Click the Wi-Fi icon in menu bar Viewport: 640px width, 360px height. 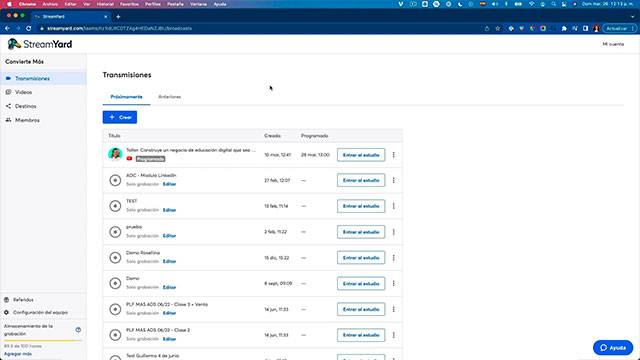[x=531, y=4]
